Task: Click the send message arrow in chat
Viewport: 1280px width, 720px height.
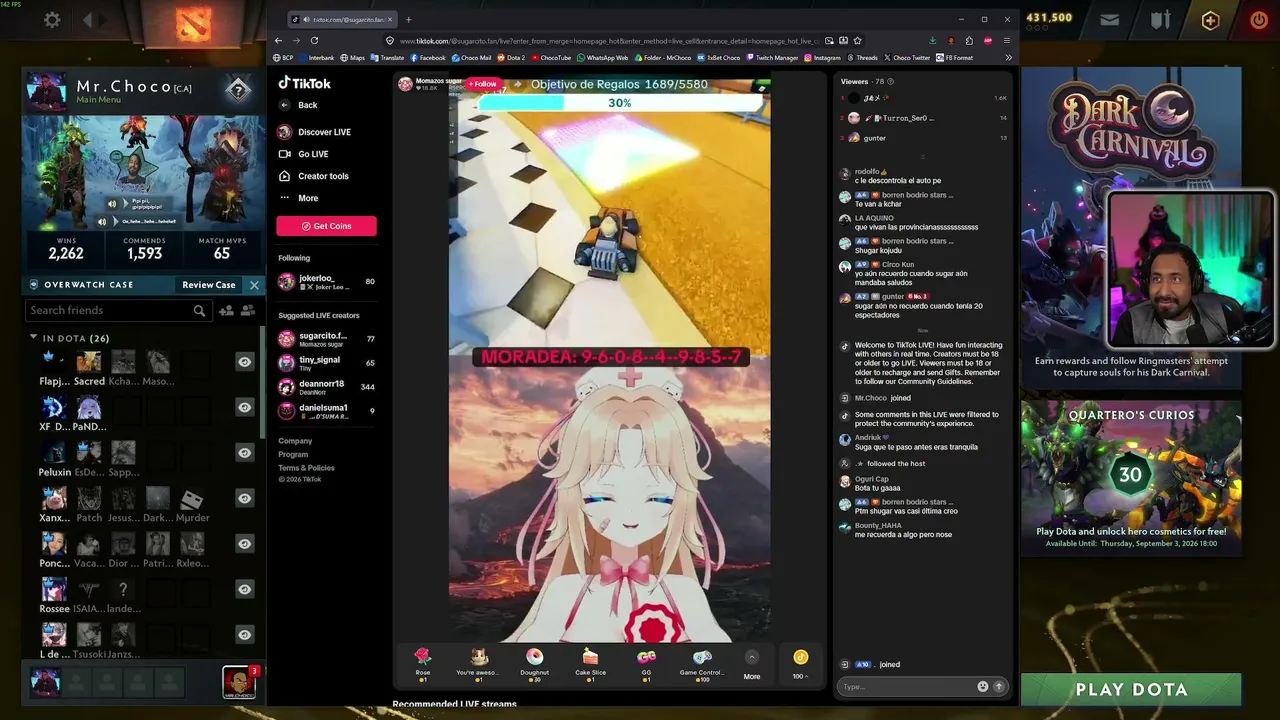Action: click(998, 686)
